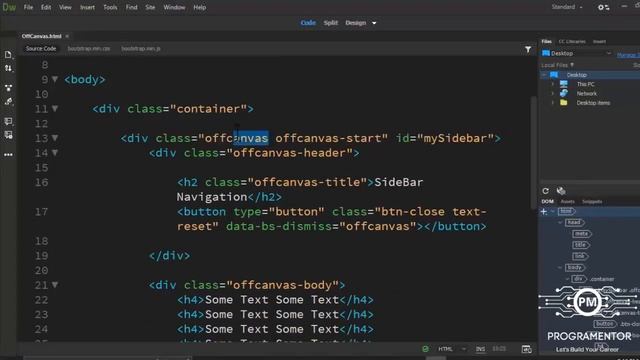Open the Site menu
This screenshot has width=640, height=360.
(150, 7)
